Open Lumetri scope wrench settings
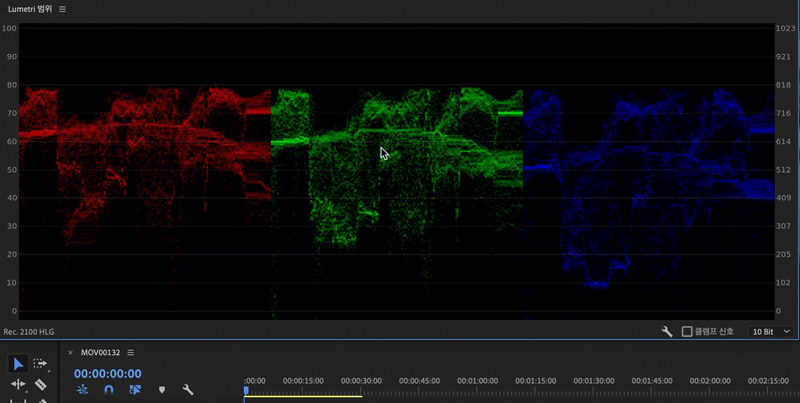Viewport: 800px width, 403px height. 667,331
